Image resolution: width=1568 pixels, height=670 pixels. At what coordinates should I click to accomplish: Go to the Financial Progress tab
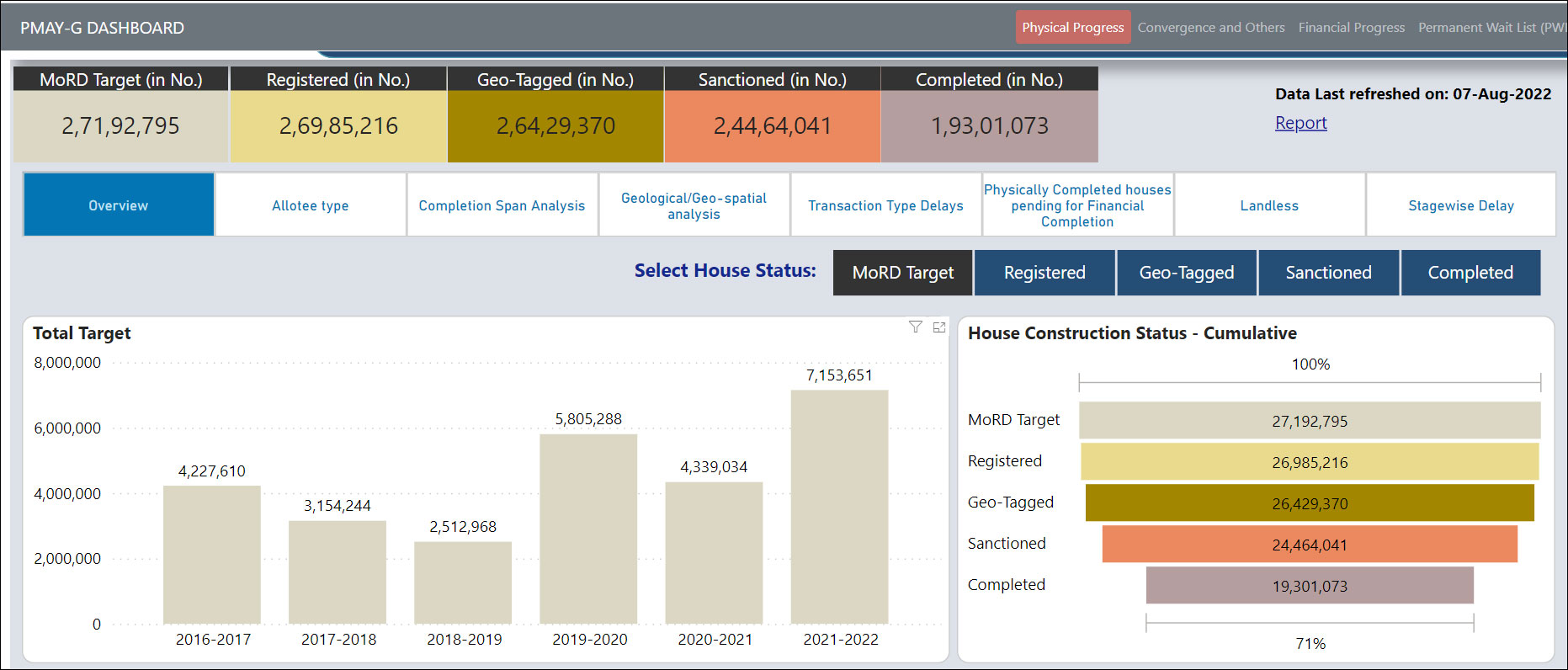click(x=1351, y=28)
